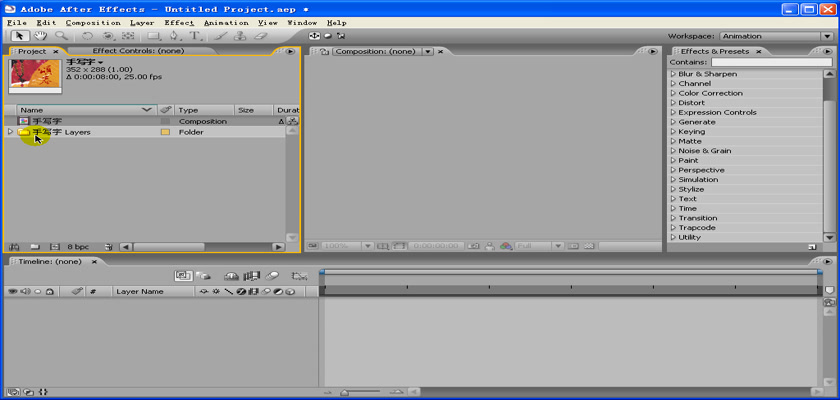Toggle the Lock column switch in Timeline
The width and height of the screenshot is (840, 400).
pos(49,292)
